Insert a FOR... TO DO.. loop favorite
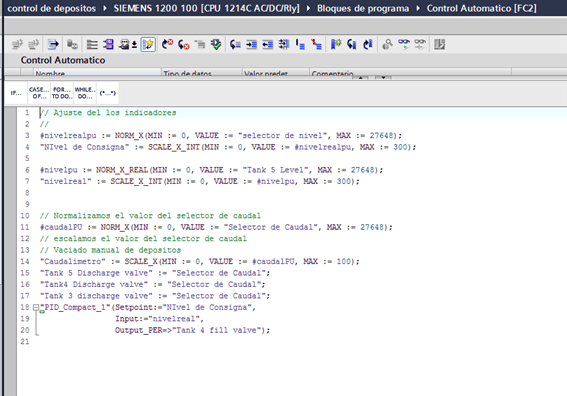The image size is (567, 396). (x=62, y=93)
